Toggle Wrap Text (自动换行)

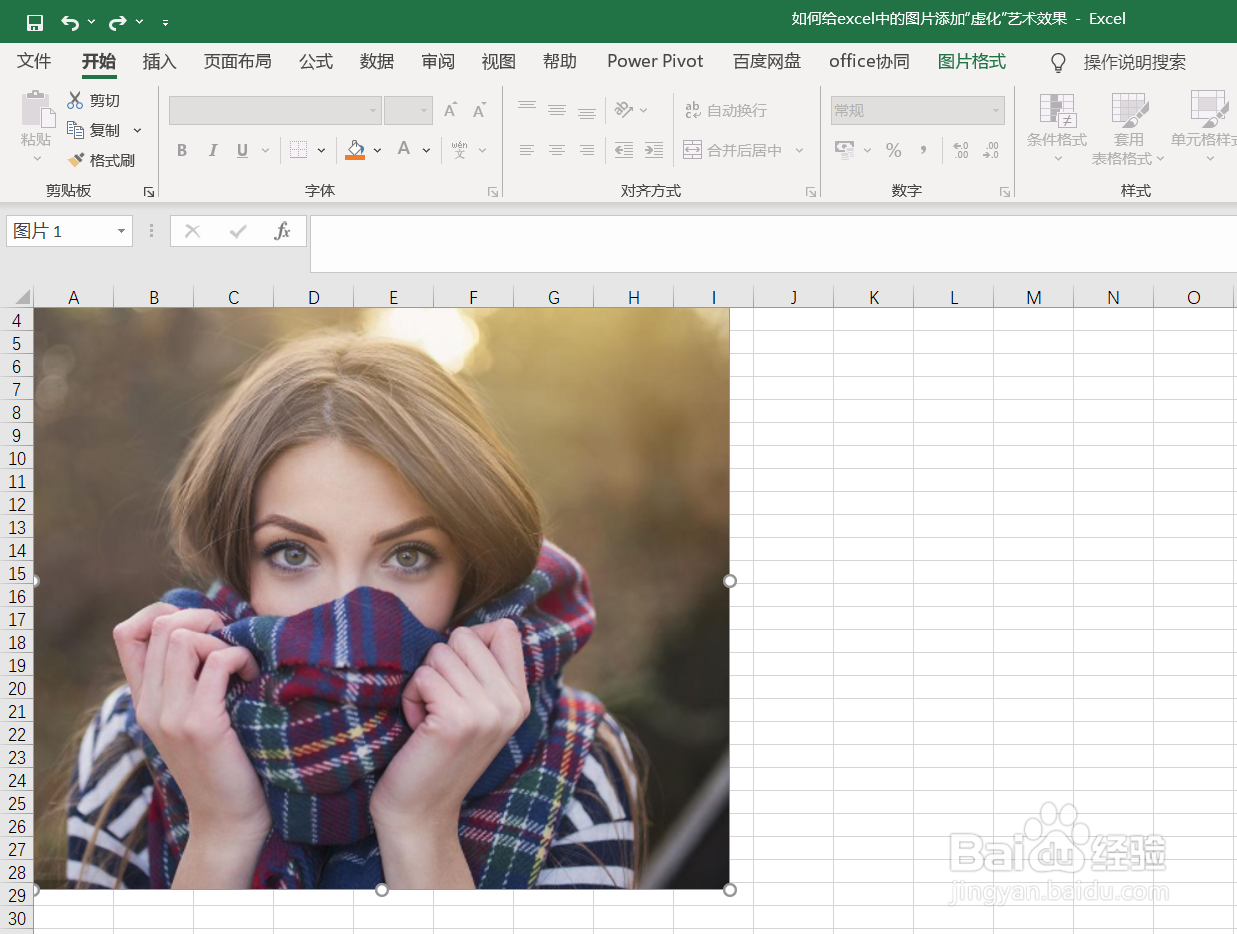pyautogui.click(x=725, y=110)
